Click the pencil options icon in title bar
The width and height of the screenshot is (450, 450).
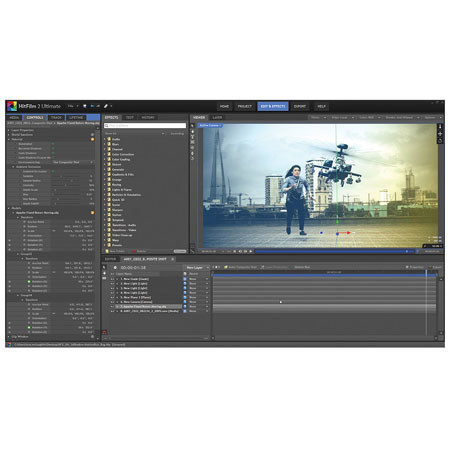pos(106,106)
